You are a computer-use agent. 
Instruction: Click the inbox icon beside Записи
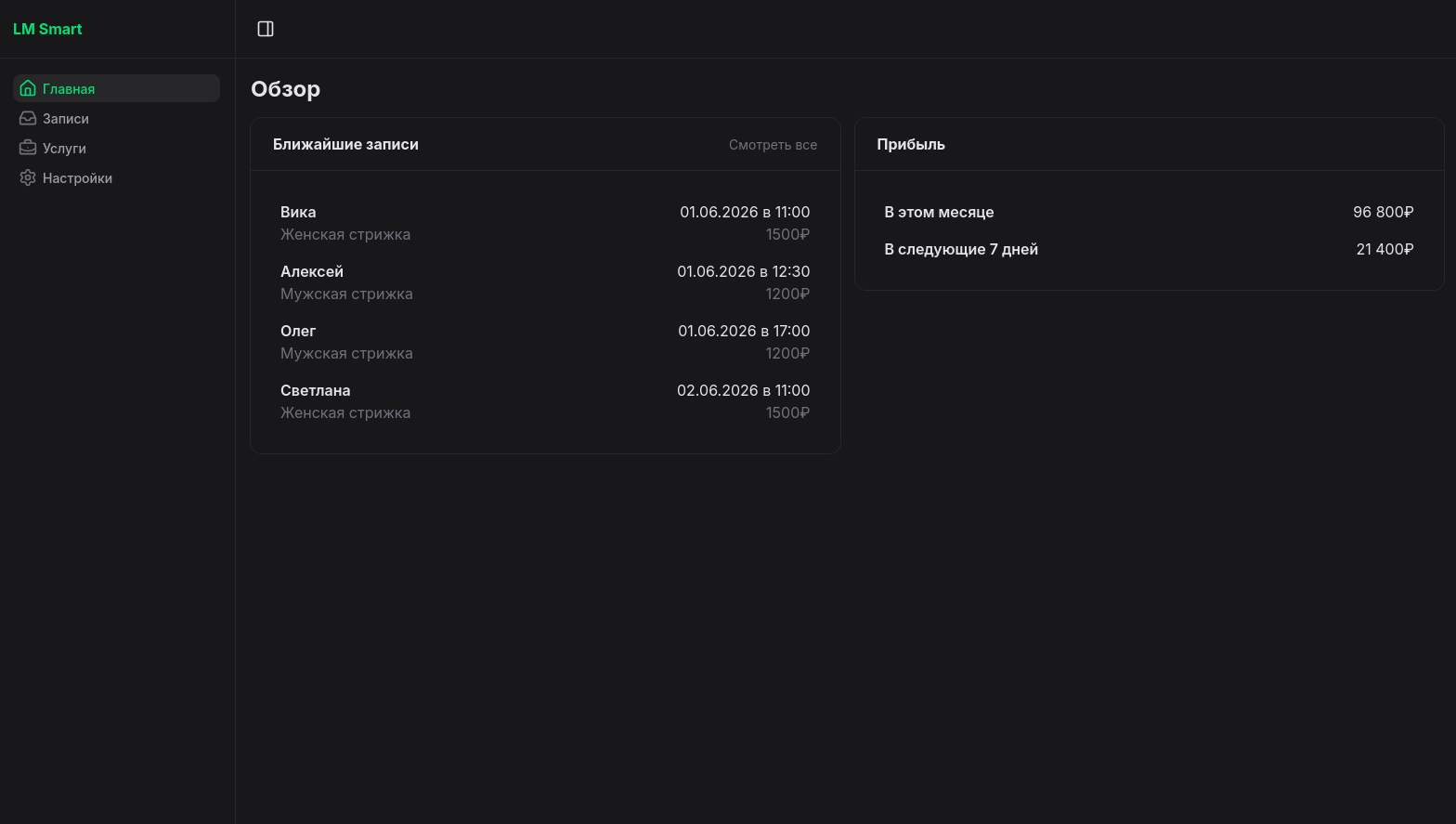(x=28, y=118)
